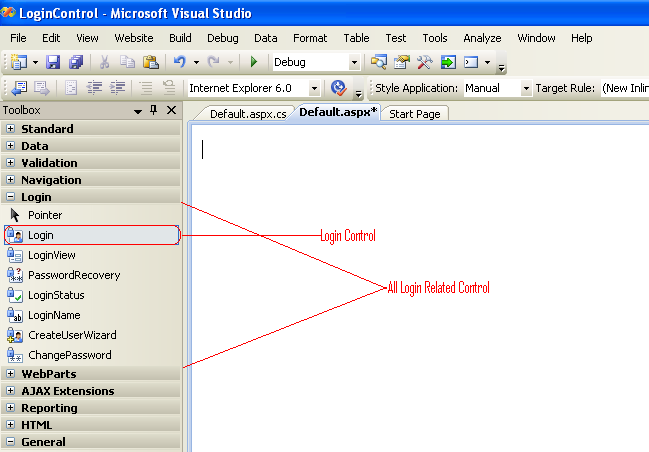Click the Redo arrow icon
Screen dimensions: 649x452
214,63
